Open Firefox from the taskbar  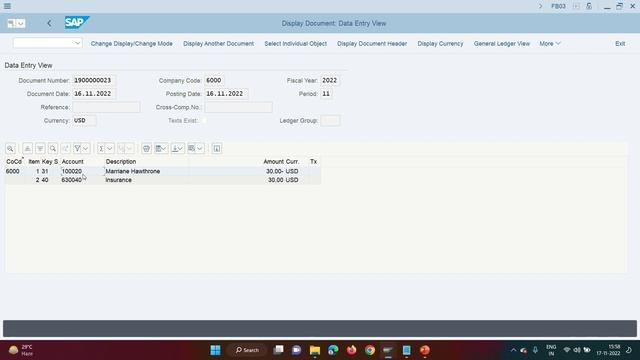click(x=351, y=350)
